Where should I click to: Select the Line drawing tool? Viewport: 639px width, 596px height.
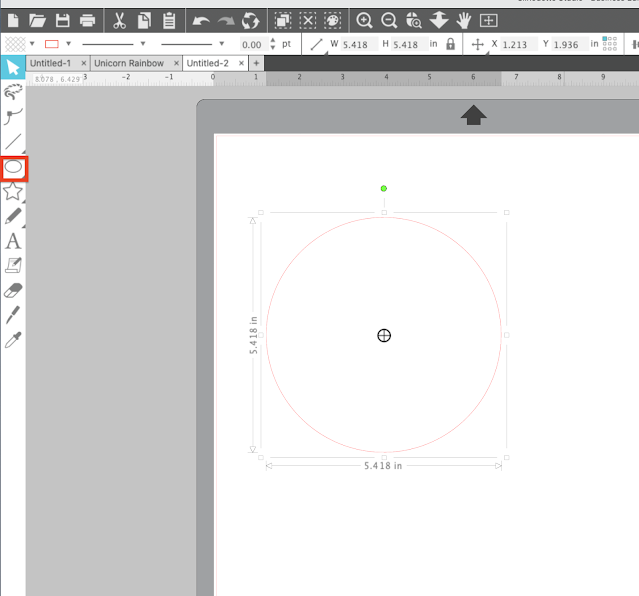[x=13, y=141]
